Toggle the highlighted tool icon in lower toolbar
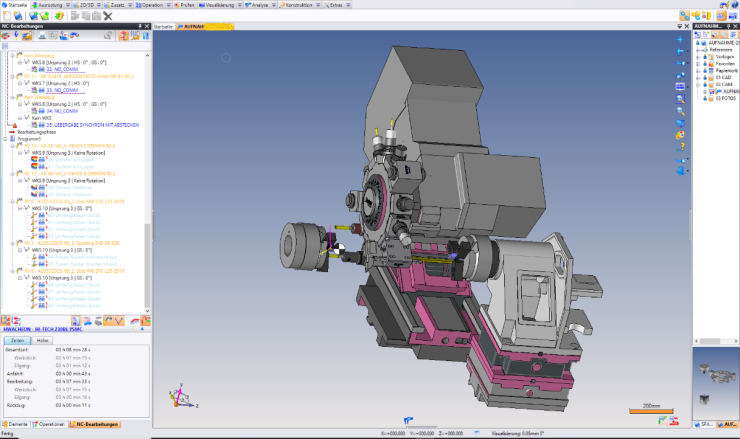Screen dimensions: 740x439 (x=109, y=321)
